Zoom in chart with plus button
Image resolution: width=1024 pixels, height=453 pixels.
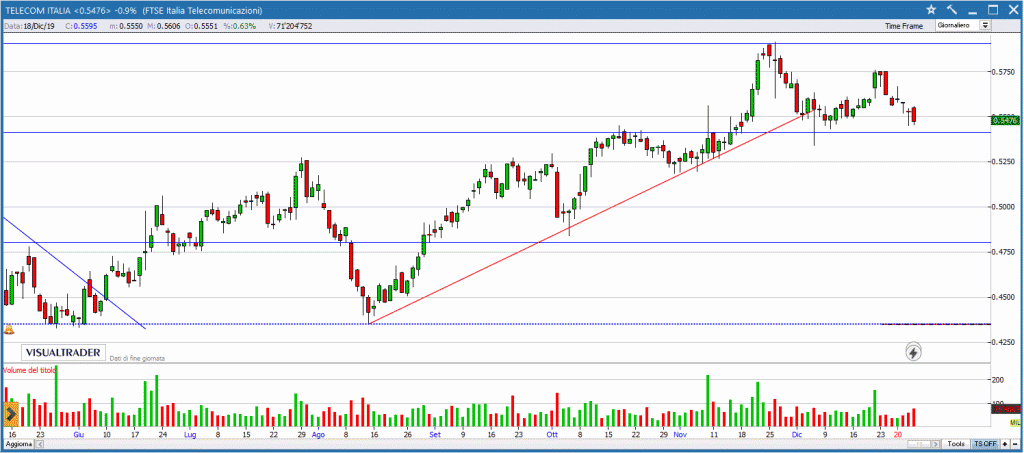coord(1005,444)
